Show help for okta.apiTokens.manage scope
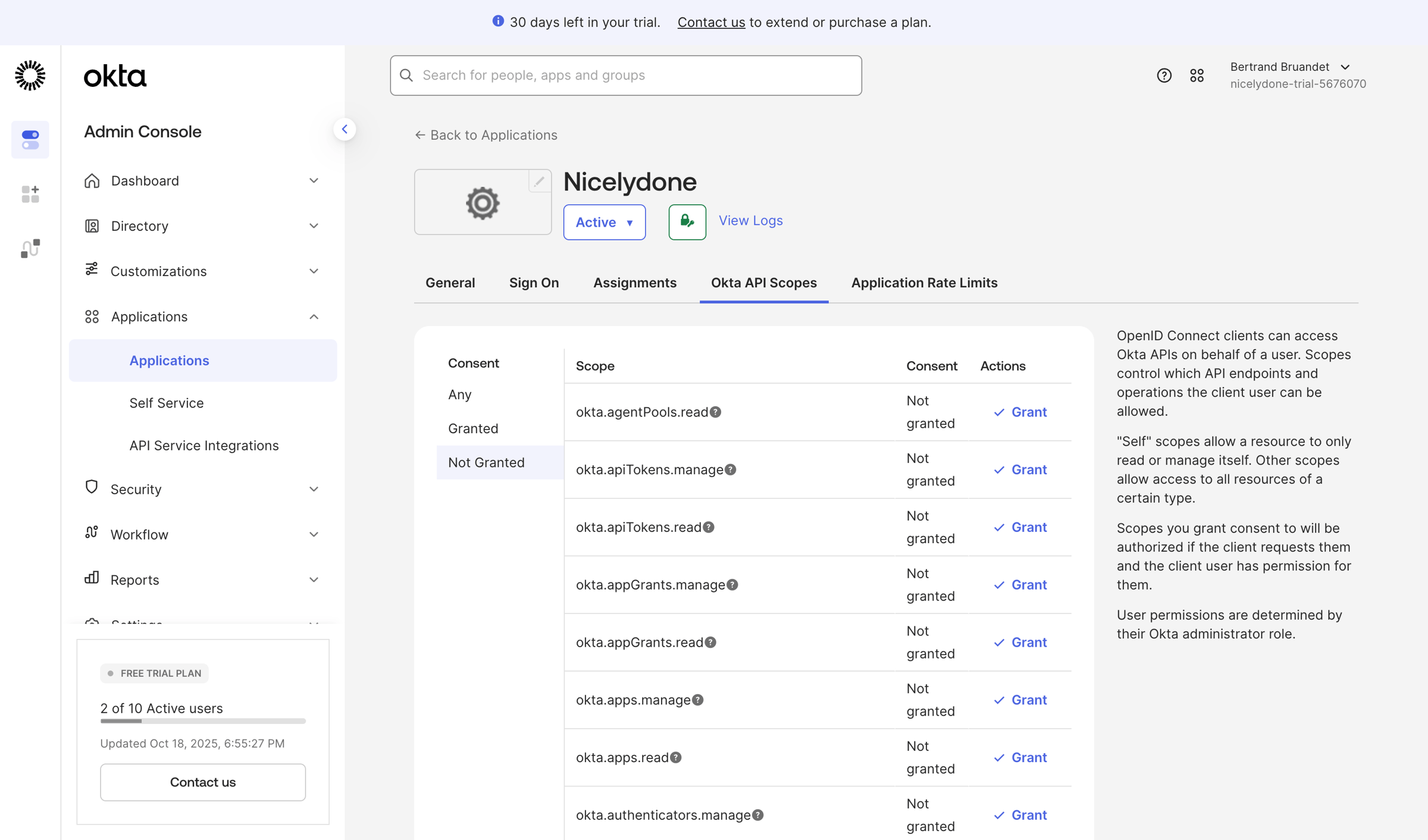 click(731, 469)
